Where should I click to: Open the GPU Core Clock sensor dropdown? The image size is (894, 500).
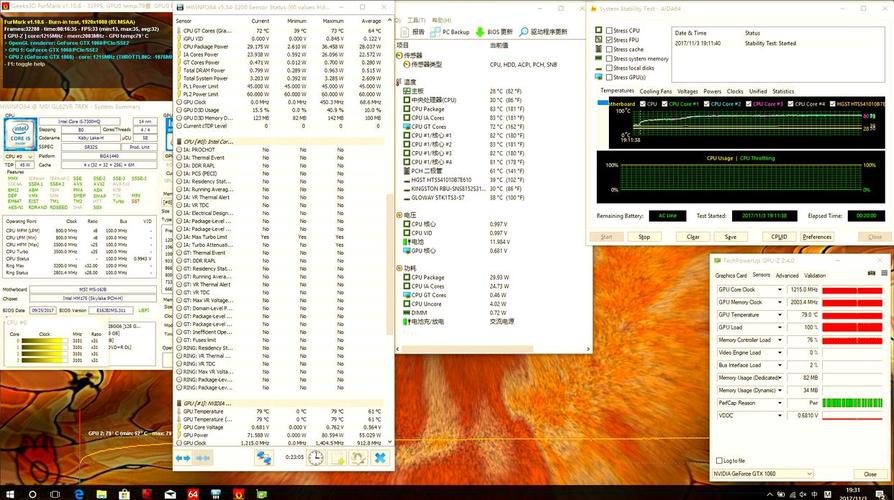[x=779, y=290]
